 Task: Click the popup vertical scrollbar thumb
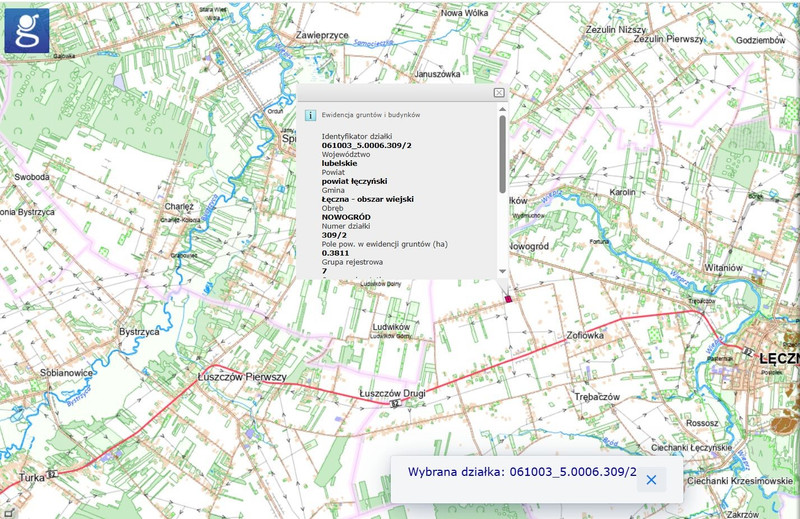pyautogui.click(x=502, y=155)
